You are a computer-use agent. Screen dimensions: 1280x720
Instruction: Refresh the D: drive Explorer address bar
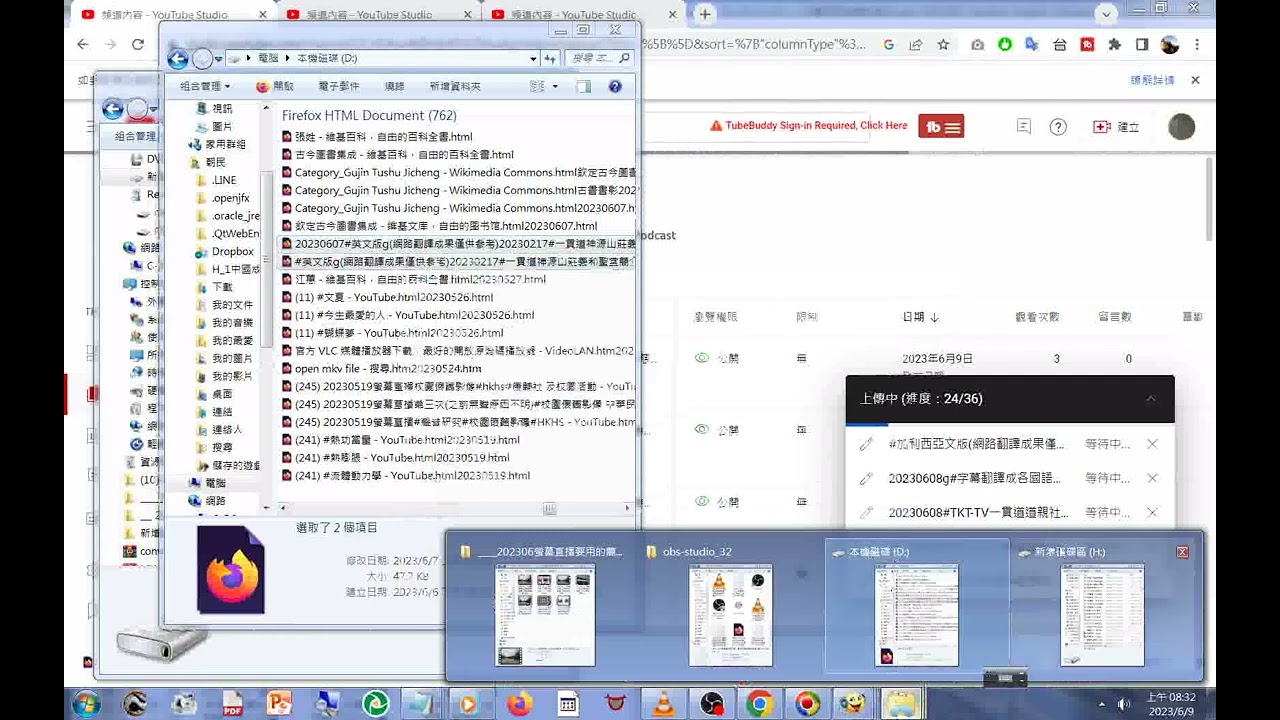click(549, 59)
